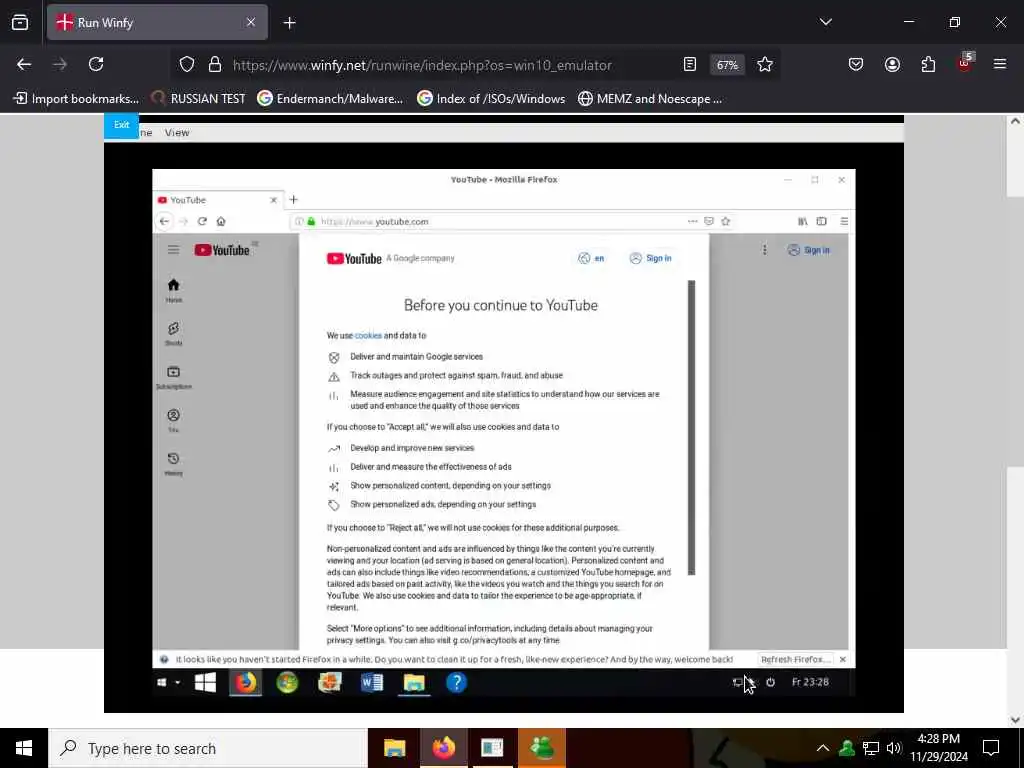Image resolution: width=1024 pixels, height=768 pixels.
Task: Expand the small arrow beside emulated start icon
Action: click(x=177, y=682)
